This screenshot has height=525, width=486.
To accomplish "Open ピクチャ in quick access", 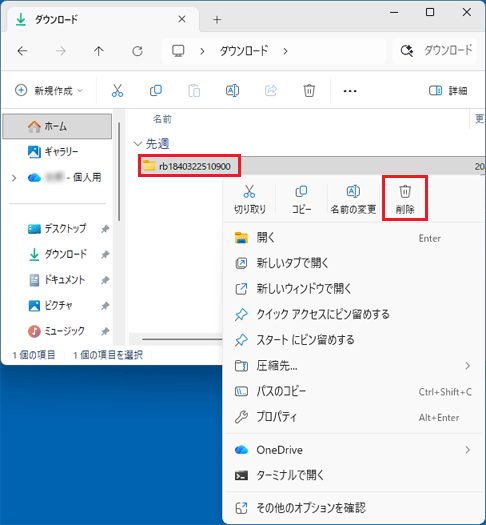I will tap(50, 305).
